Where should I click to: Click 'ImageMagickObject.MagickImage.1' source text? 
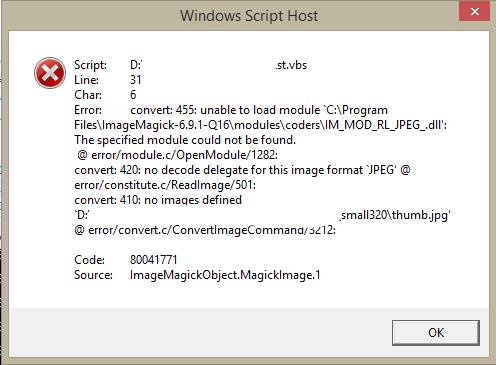[225, 275]
